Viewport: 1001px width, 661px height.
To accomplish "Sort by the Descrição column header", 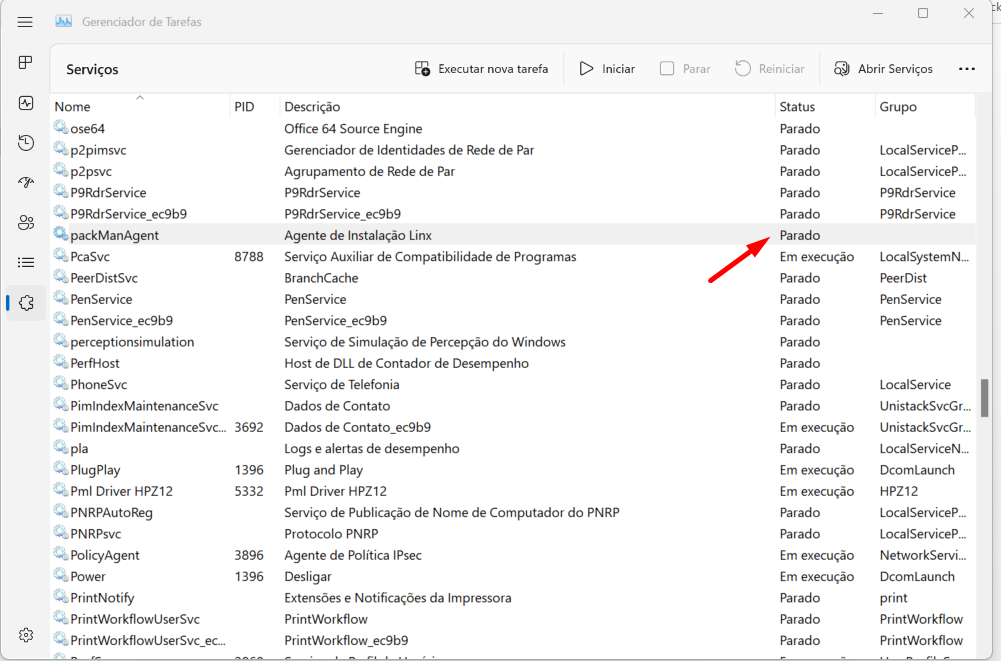I will click(312, 107).
